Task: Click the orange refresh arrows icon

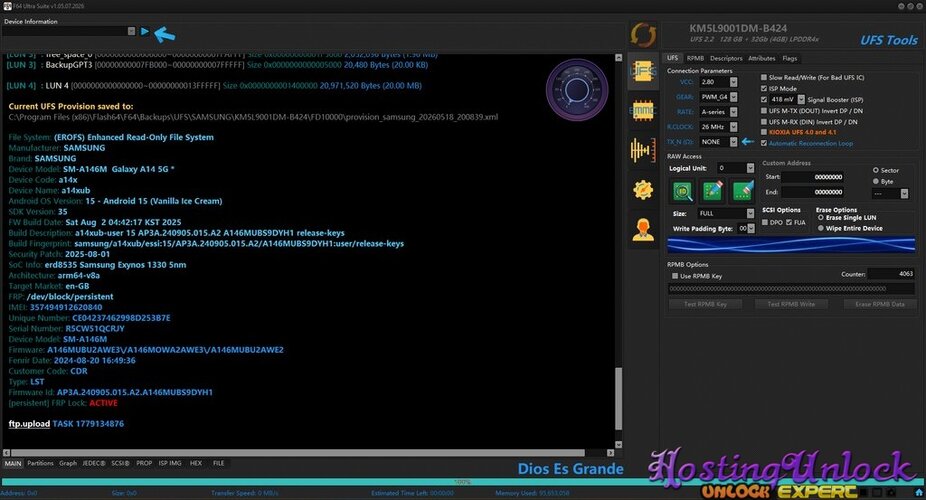Action: point(643,35)
